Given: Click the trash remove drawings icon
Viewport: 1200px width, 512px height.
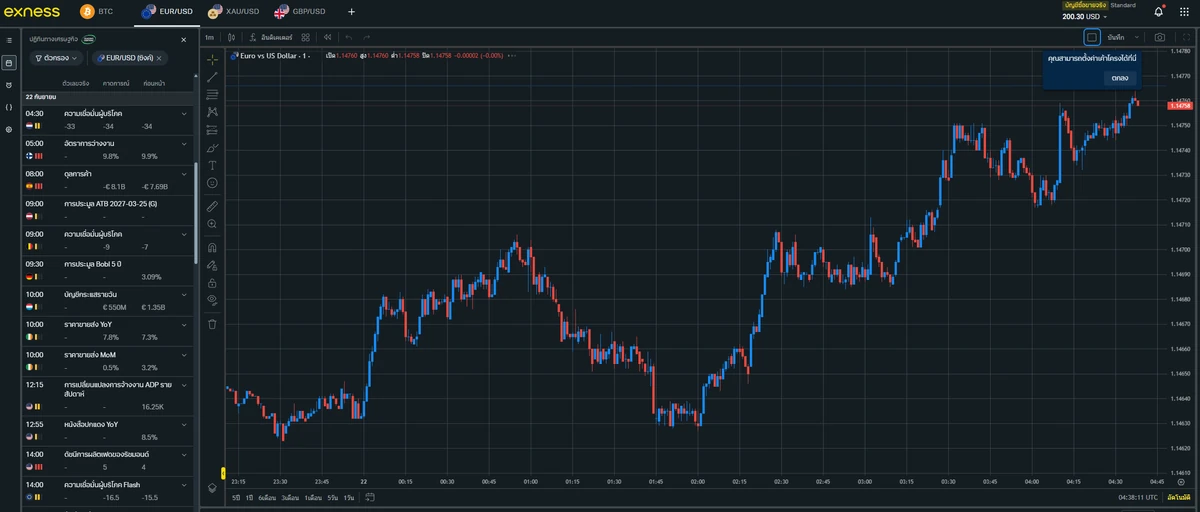Looking at the screenshot, I should point(212,324).
